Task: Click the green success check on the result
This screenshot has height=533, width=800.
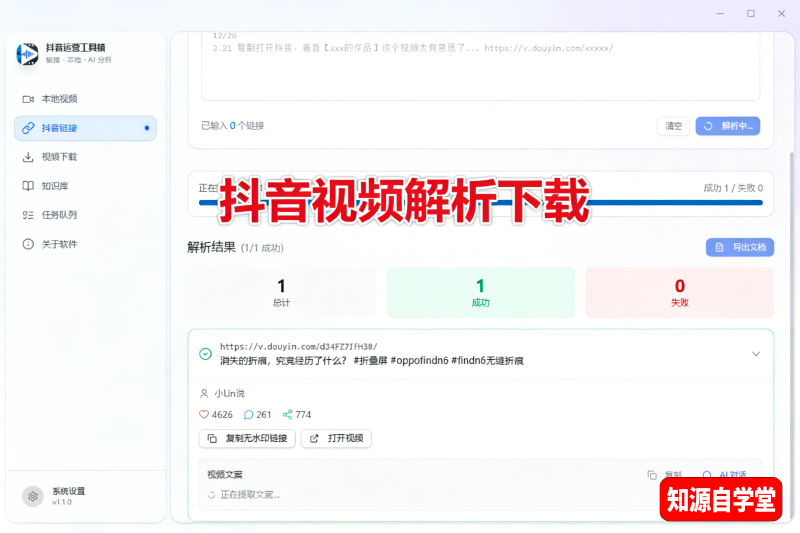Action: [206, 353]
